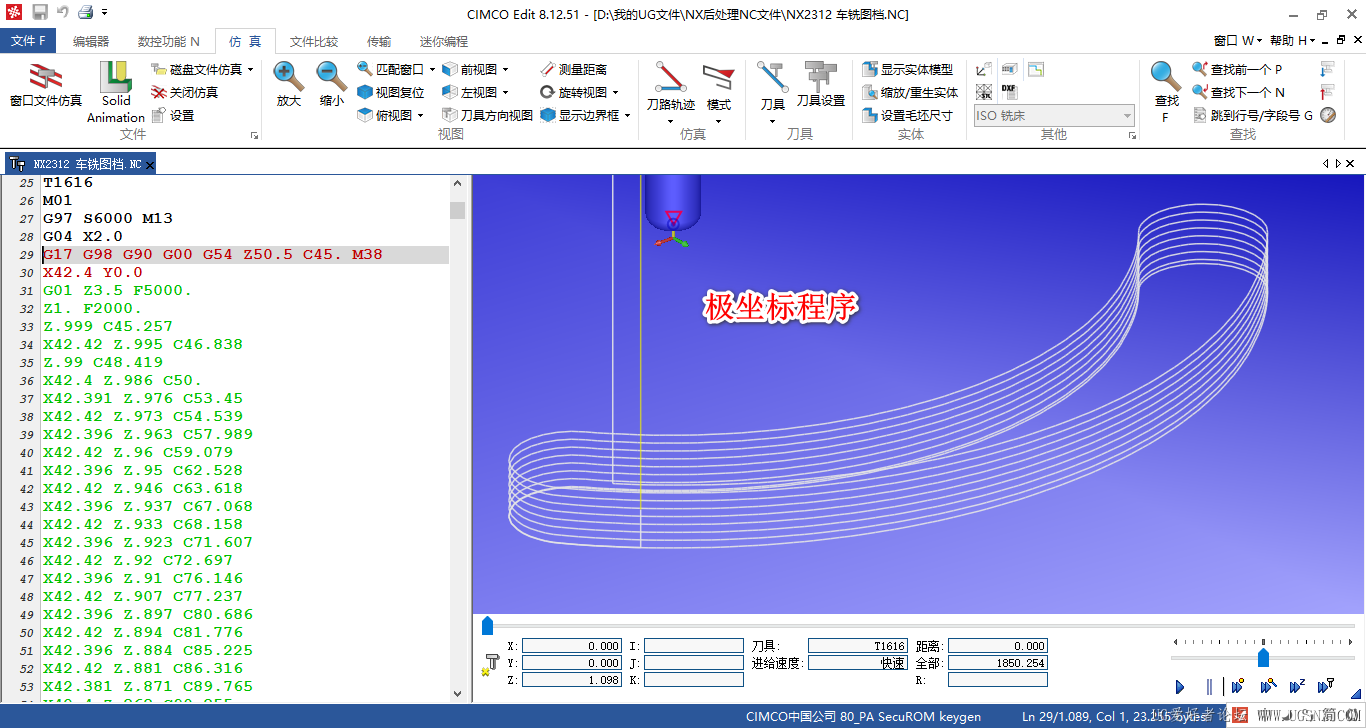Open the 文件比较 ribbon tab

coord(314,41)
